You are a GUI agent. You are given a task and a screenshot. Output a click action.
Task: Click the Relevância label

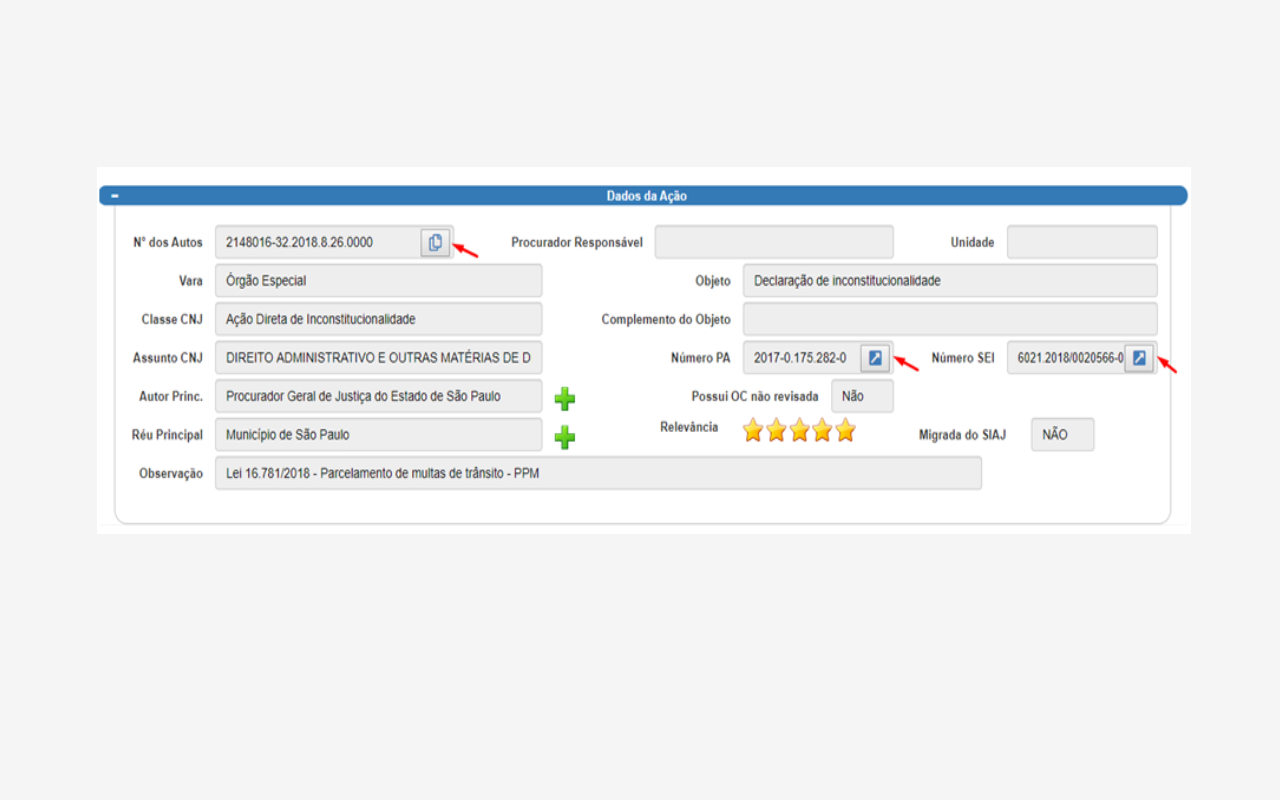(x=689, y=427)
